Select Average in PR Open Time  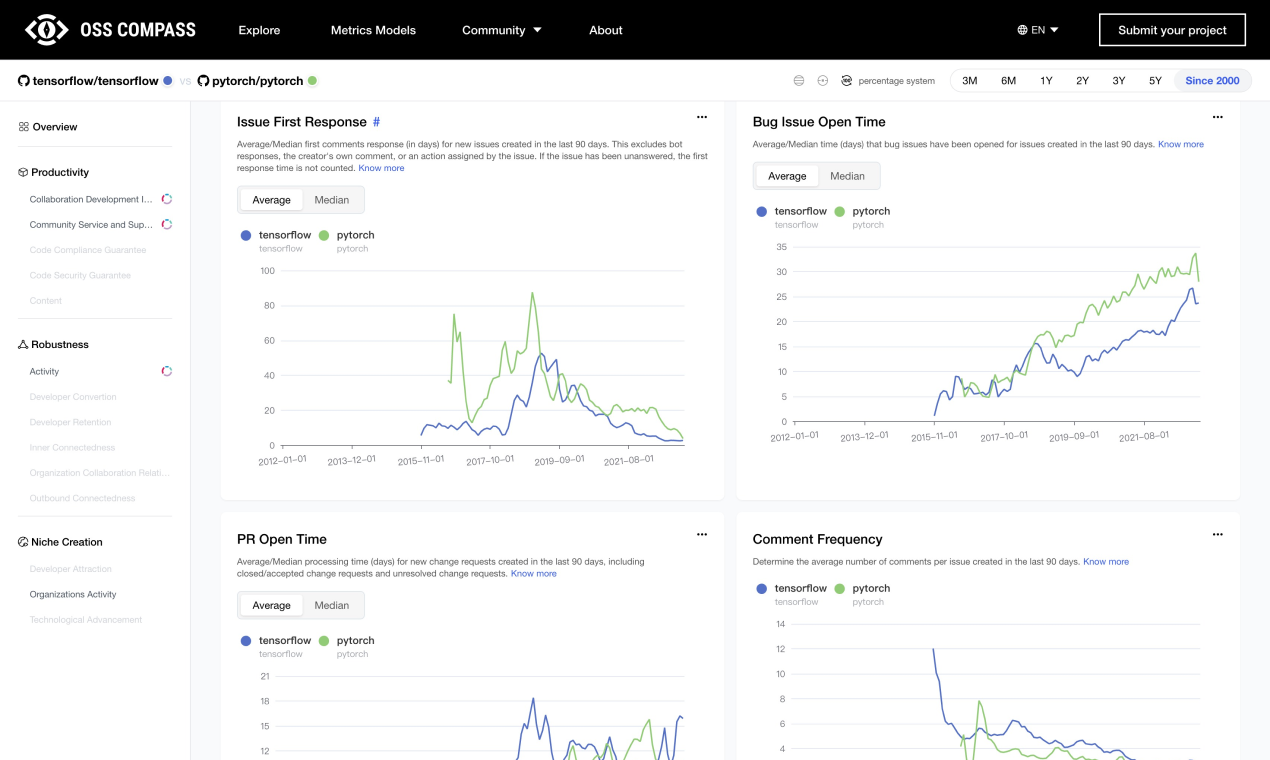(x=271, y=605)
